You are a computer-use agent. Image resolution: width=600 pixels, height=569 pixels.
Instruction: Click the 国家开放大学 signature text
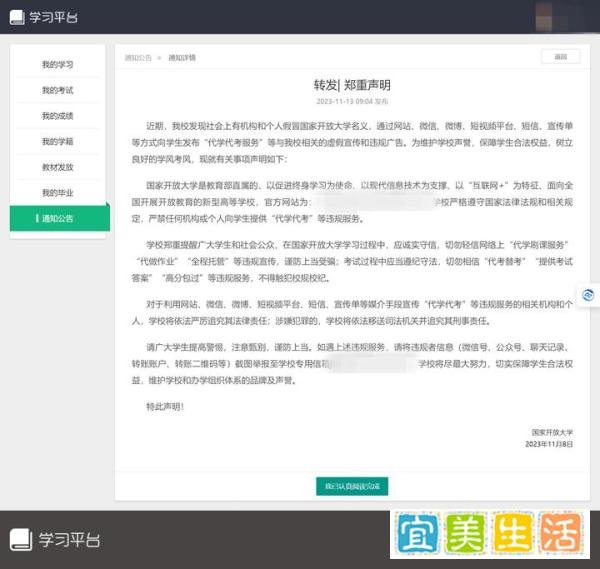point(552,432)
